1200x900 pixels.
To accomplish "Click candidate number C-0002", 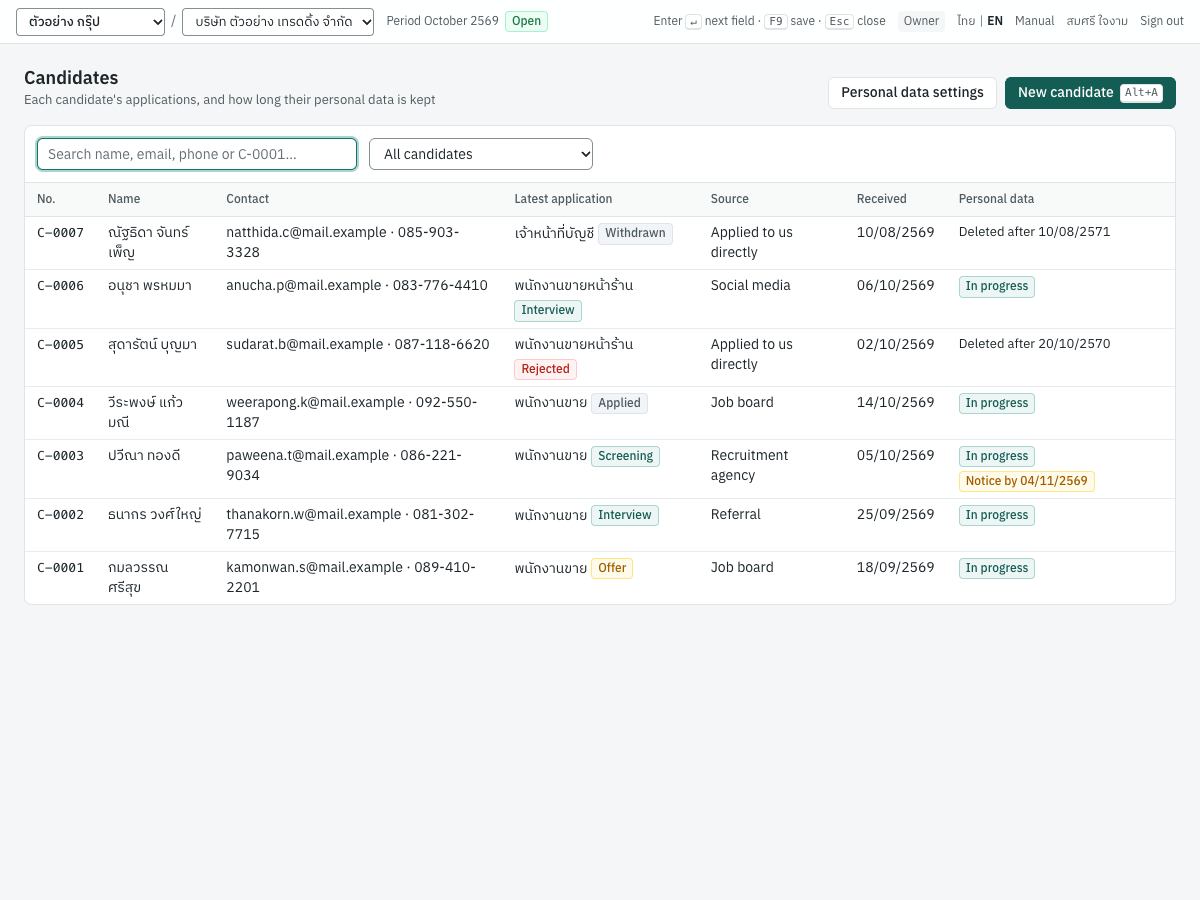I will 61,514.
